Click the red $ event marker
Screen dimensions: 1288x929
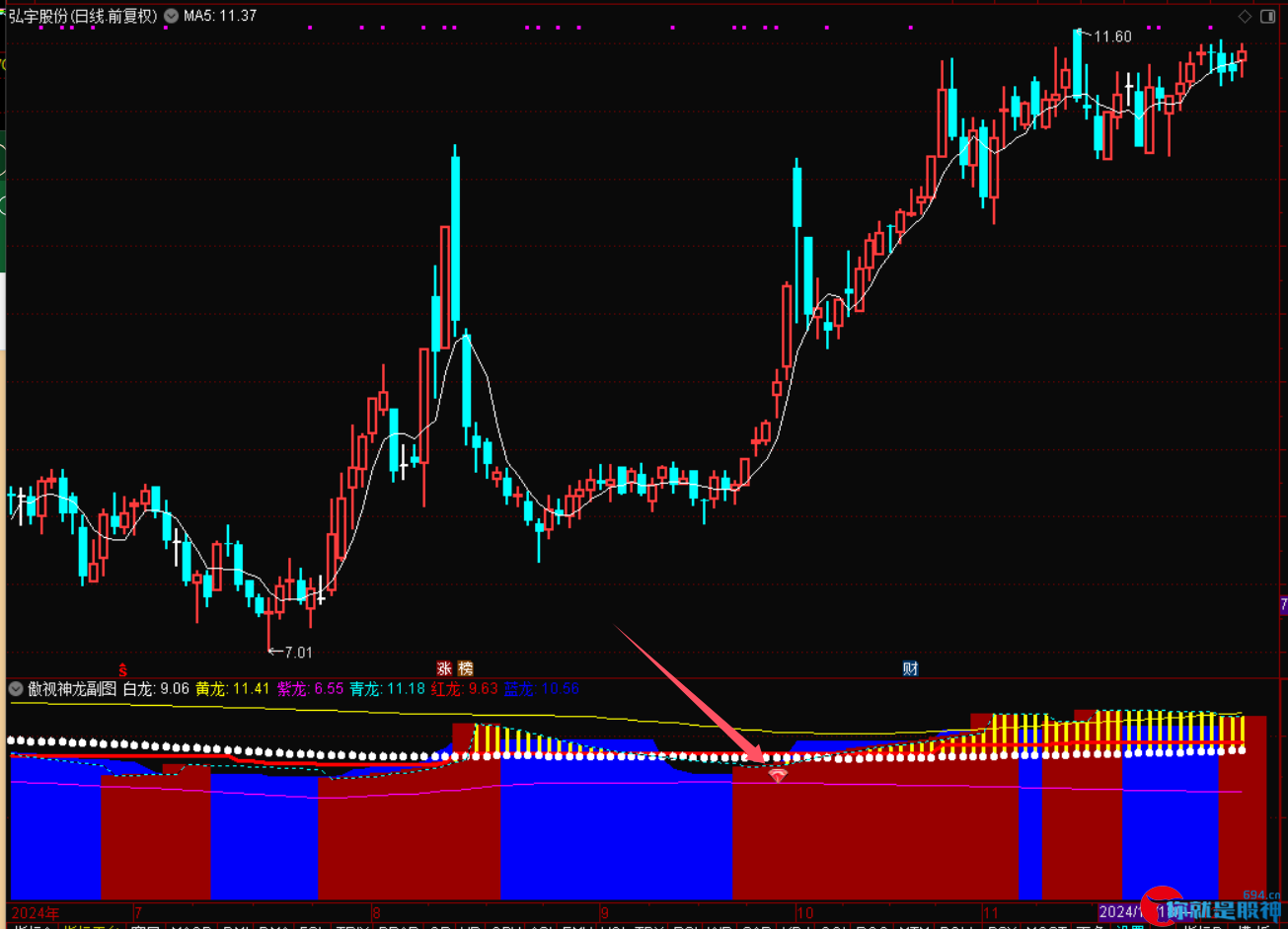(x=122, y=668)
